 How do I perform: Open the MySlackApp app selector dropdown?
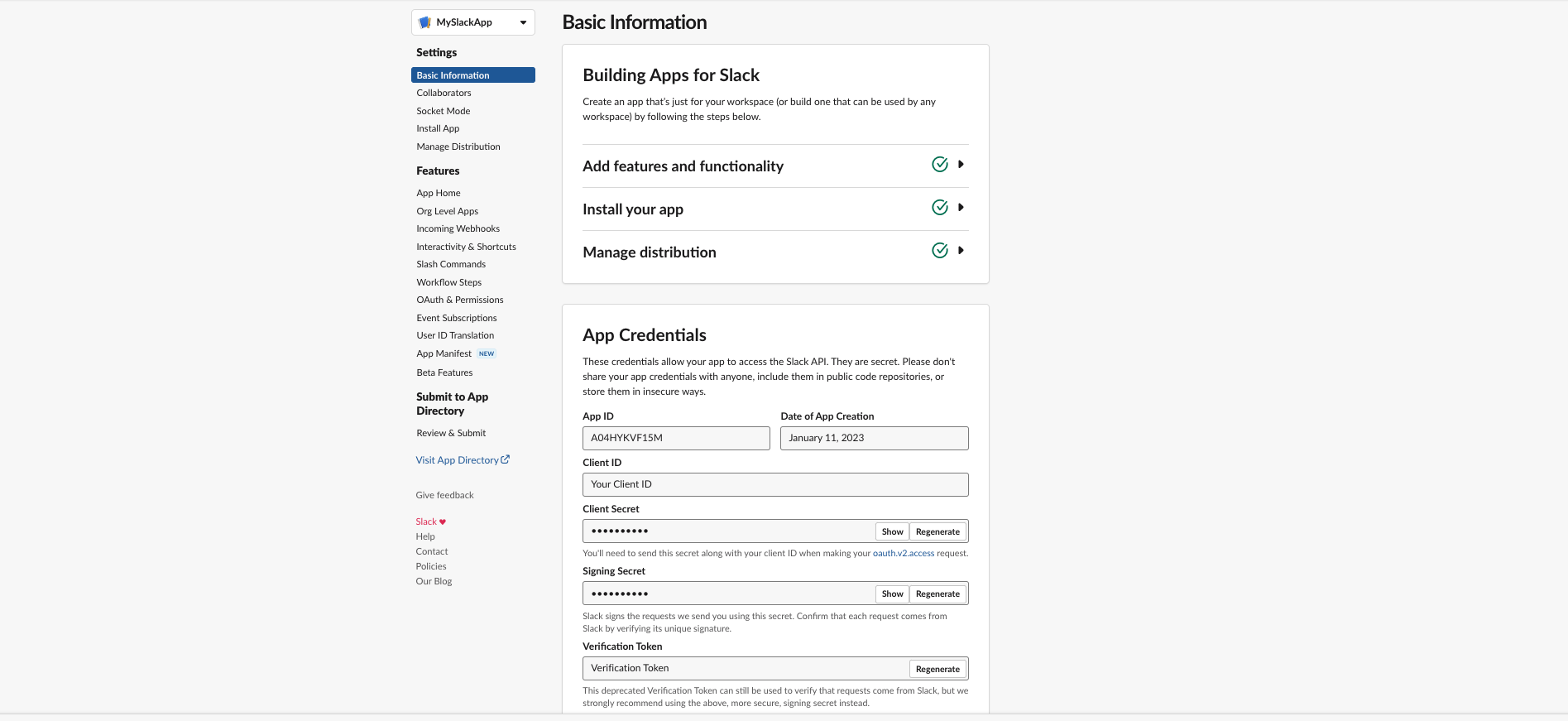pyautogui.click(x=522, y=22)
